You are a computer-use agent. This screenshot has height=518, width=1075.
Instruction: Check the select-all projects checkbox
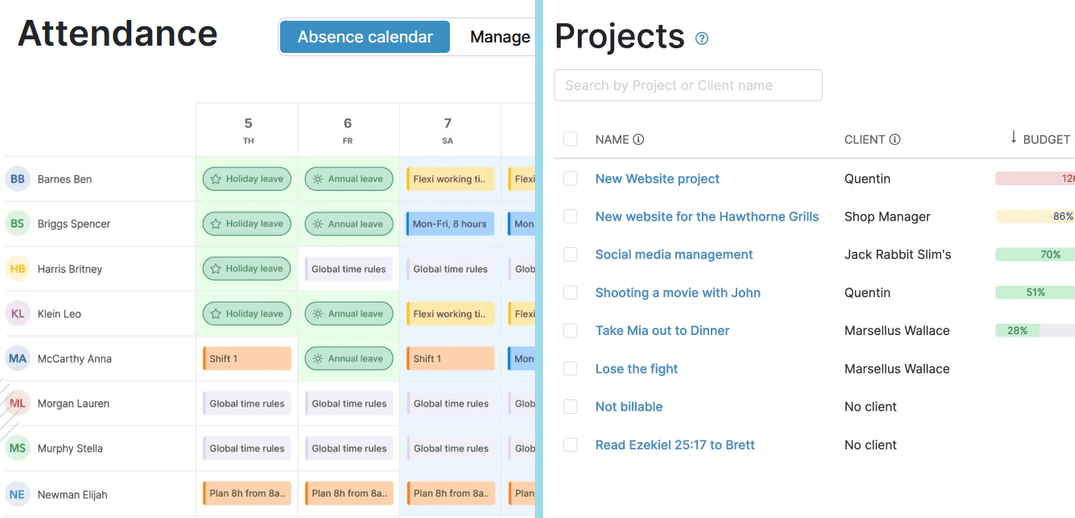click(570, 139)
